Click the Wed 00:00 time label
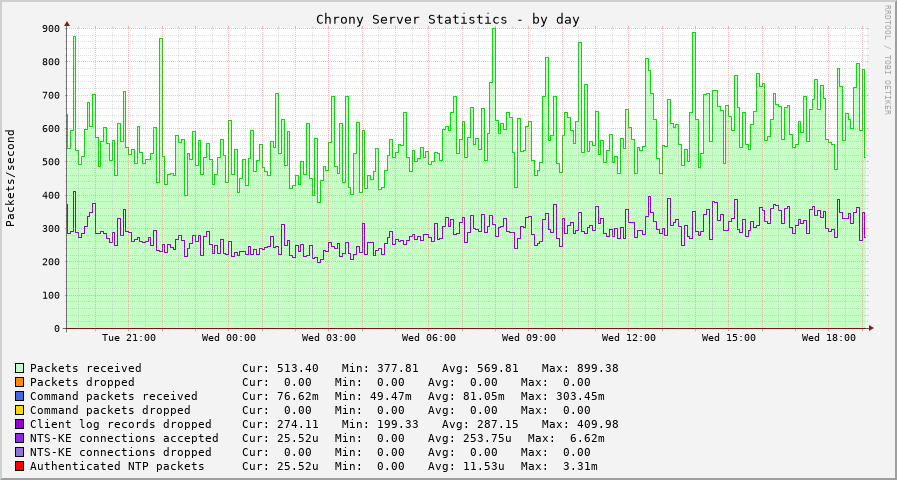 tap(229, 338)
